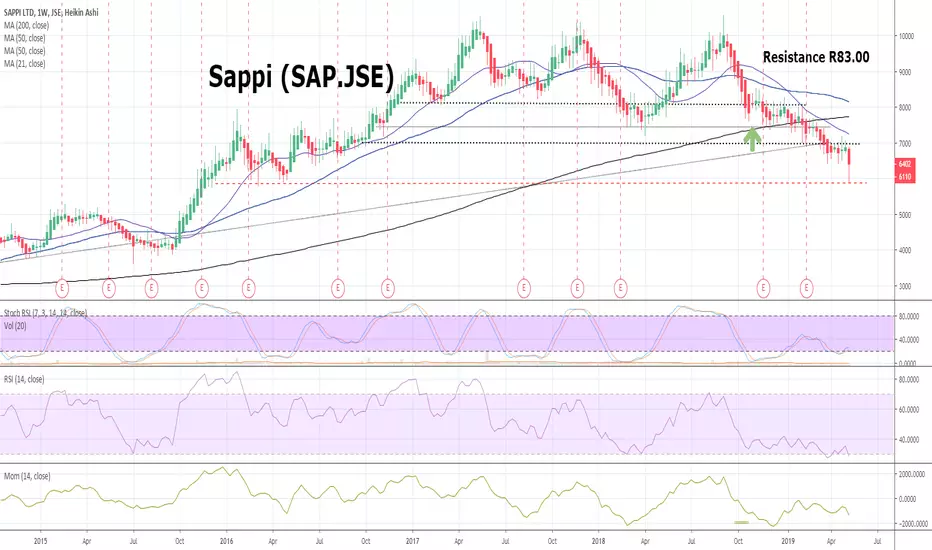Select the Vol (20) indicator legend
This screenshot has height=550, width=932.
pos(15,326)
